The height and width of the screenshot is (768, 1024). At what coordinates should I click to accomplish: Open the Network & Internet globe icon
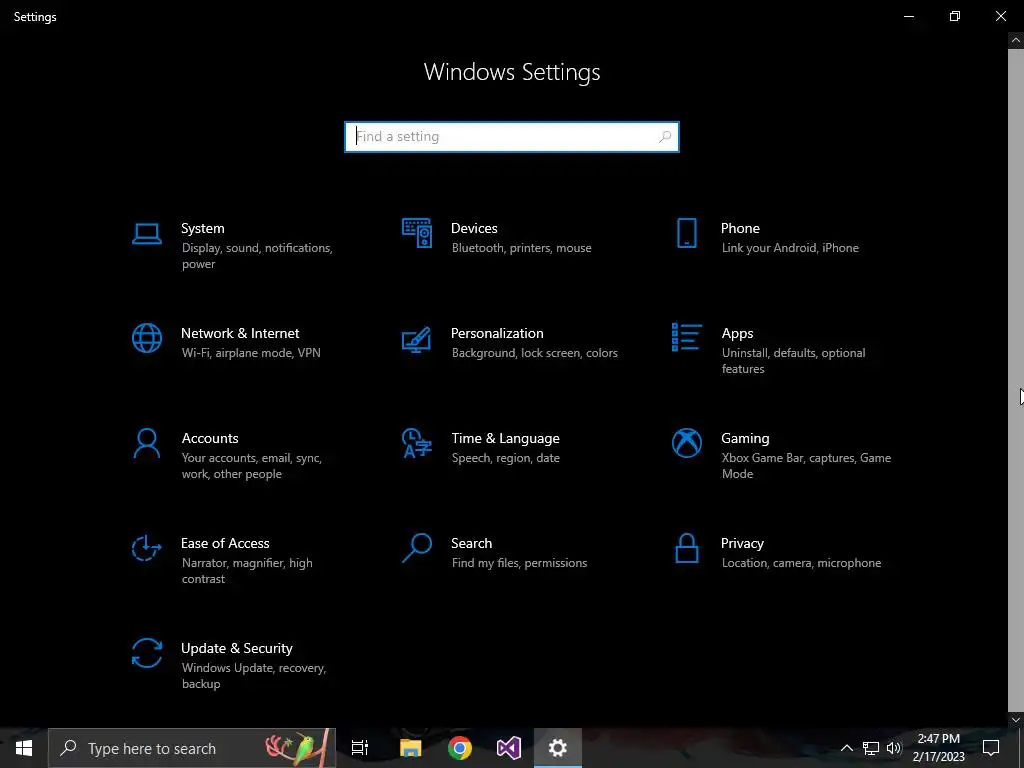pyautogui.click(x=147, y=338)
